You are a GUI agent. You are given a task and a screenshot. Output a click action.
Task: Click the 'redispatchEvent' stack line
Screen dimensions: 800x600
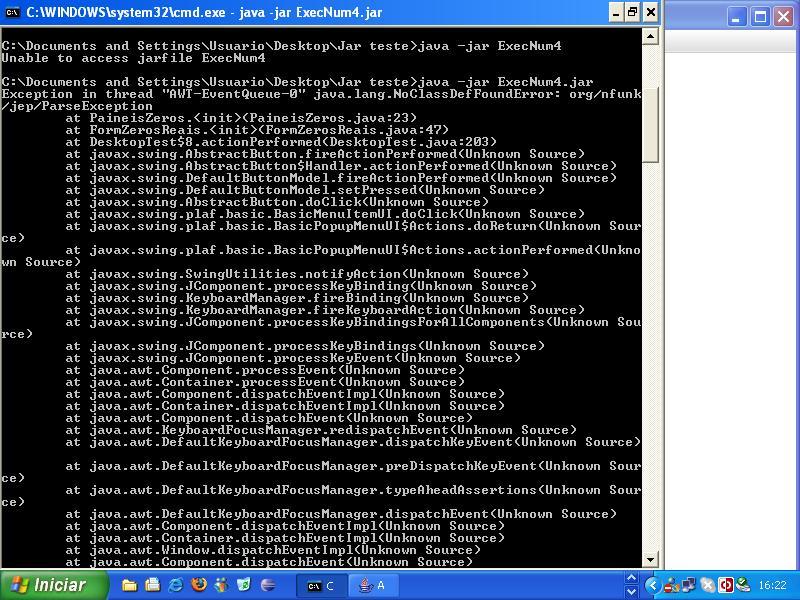(x=321, y=430)
